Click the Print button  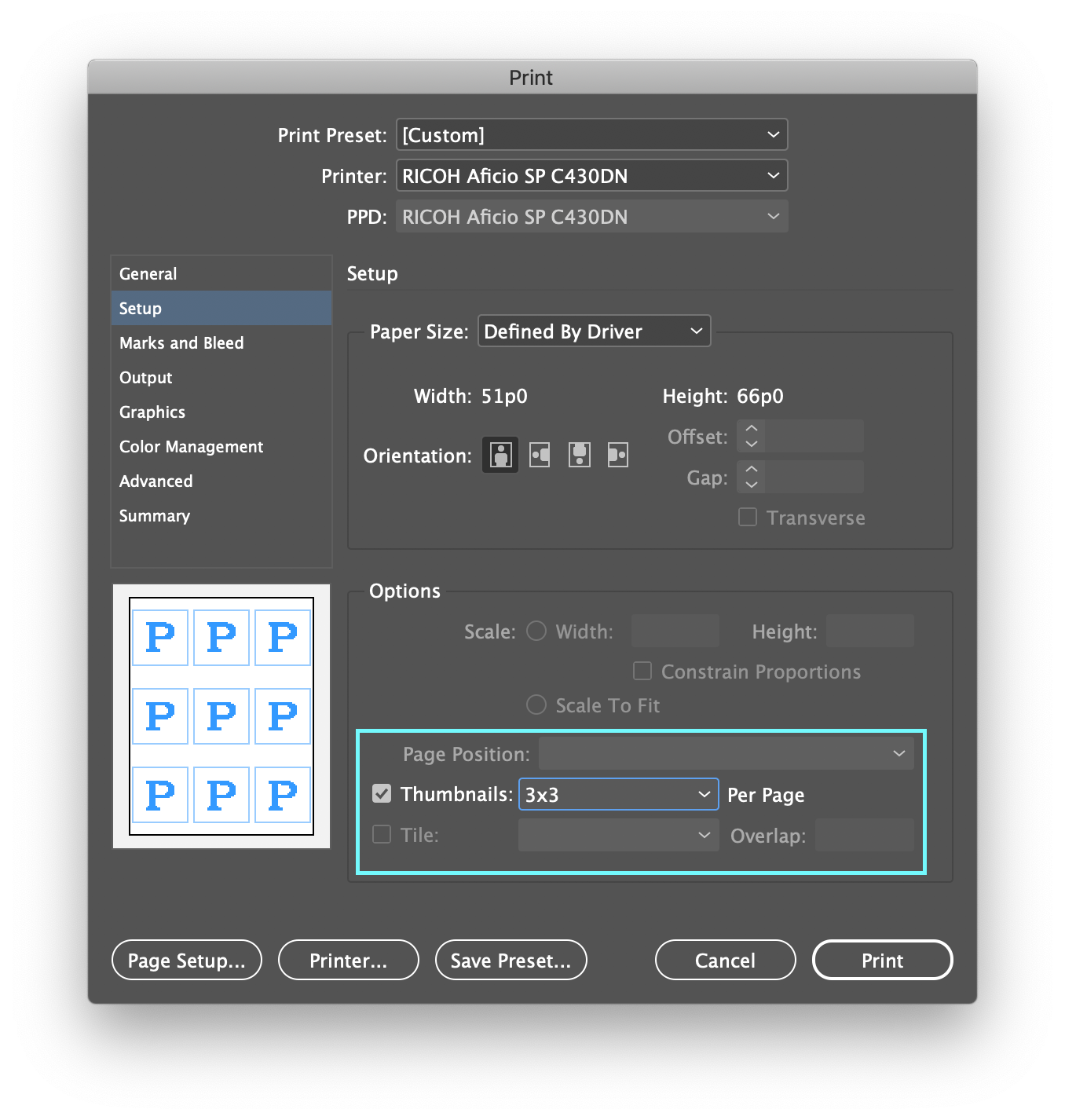click(883, 960)
